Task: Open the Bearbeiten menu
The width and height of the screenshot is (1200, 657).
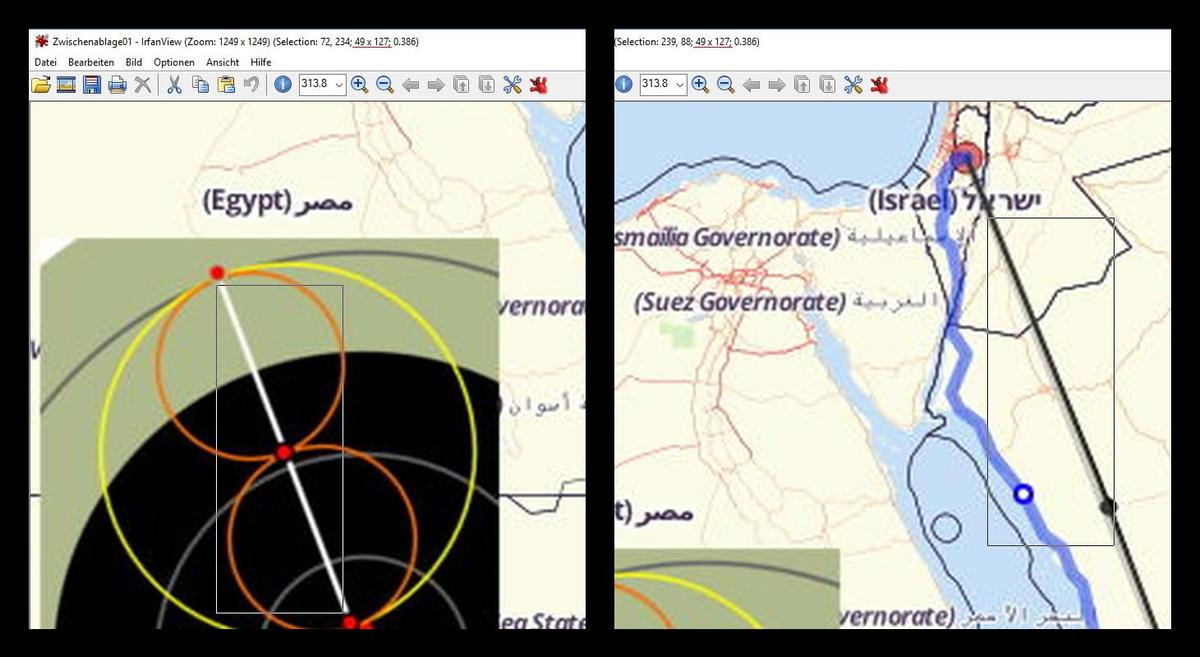Action: point(91,62)
